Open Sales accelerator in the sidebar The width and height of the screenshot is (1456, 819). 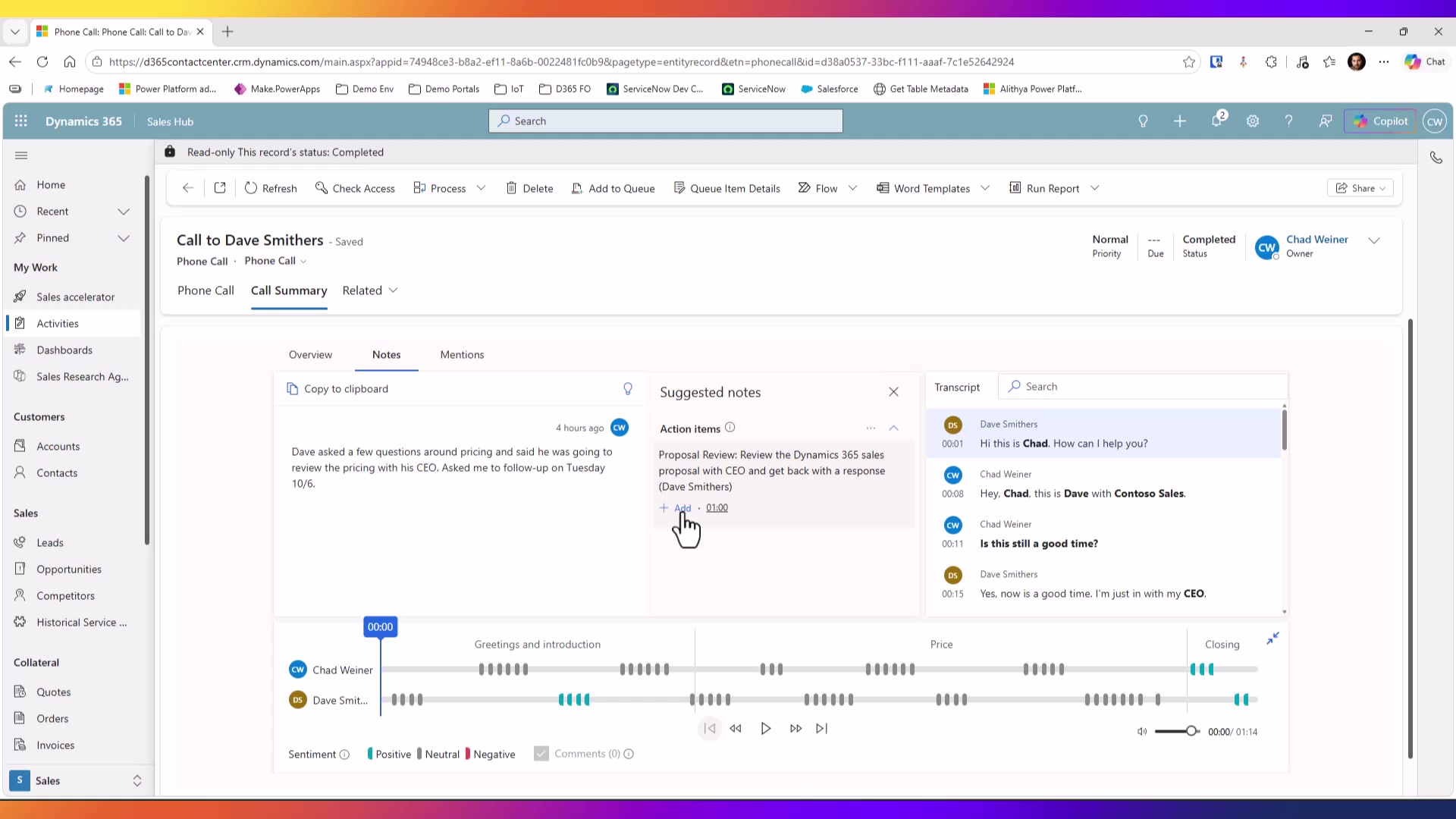click(74, 297)
